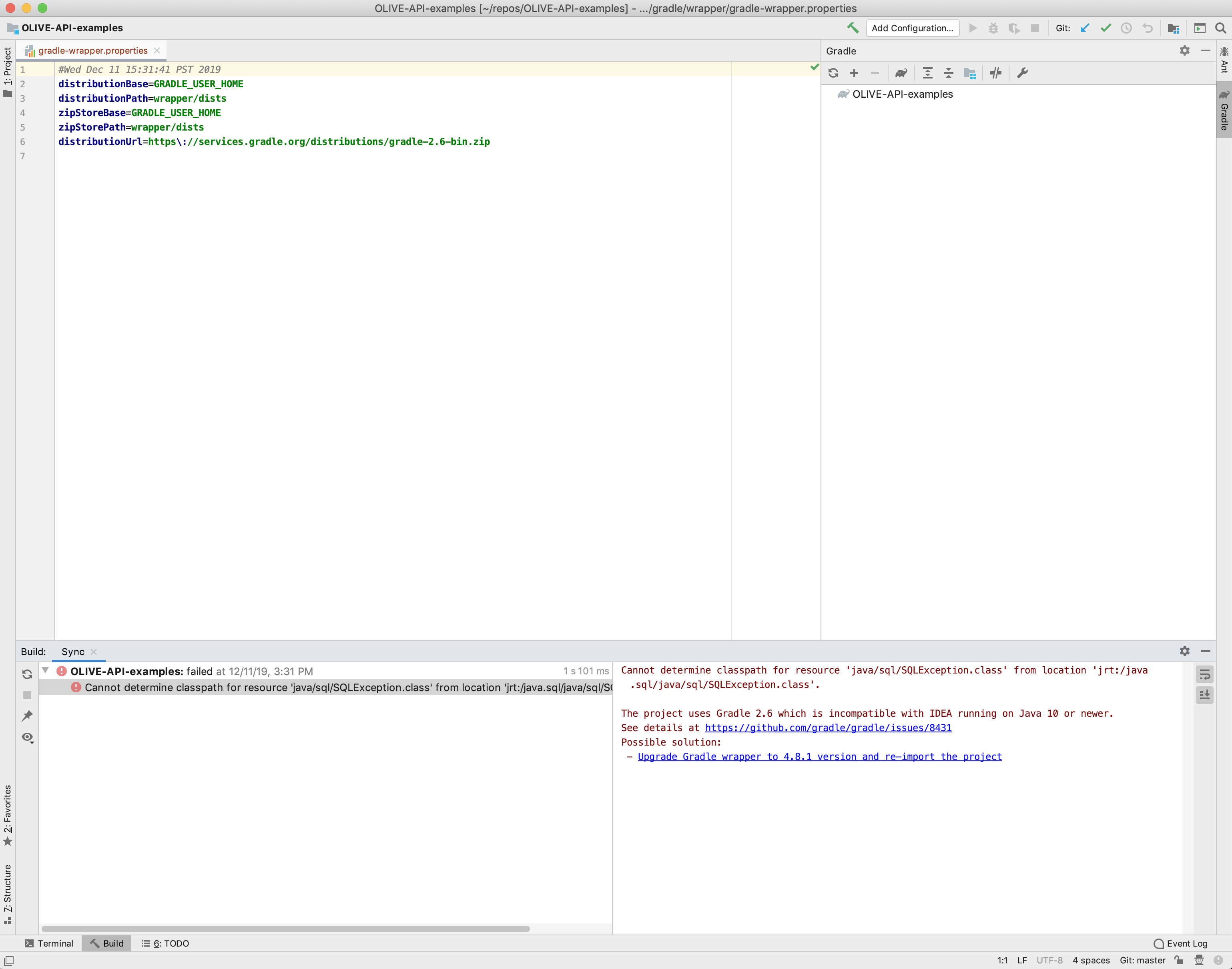The image size is (1232, 969).
Task: Open the view options eye dropdown
Action: pyautogui.click(x=27, y=737)
